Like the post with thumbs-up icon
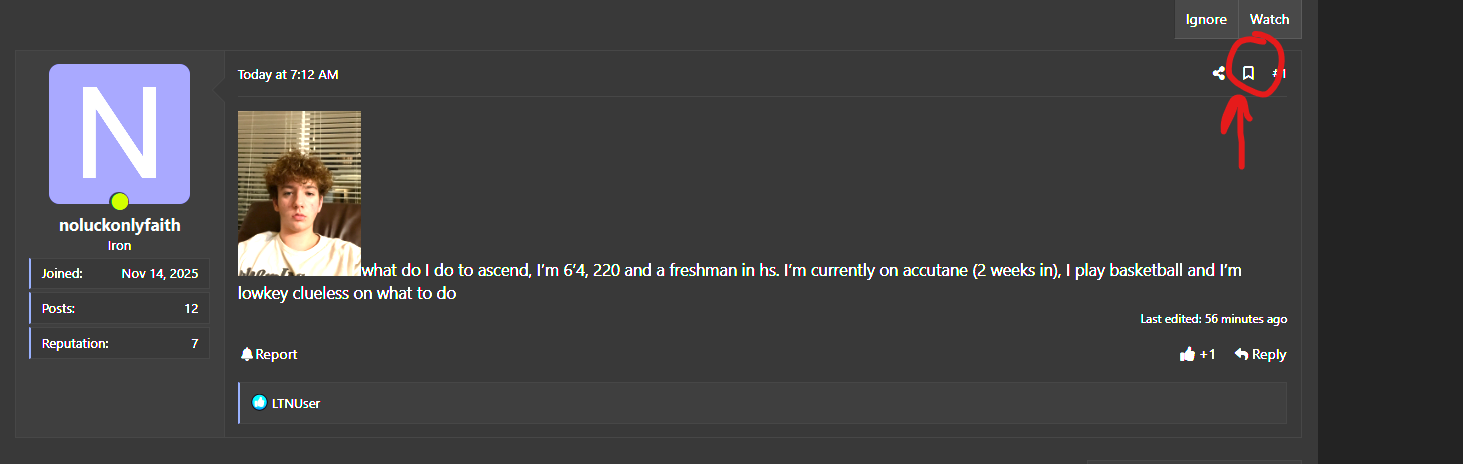The width and height of the screenshot is (1463, 464). coord(1188,354)
